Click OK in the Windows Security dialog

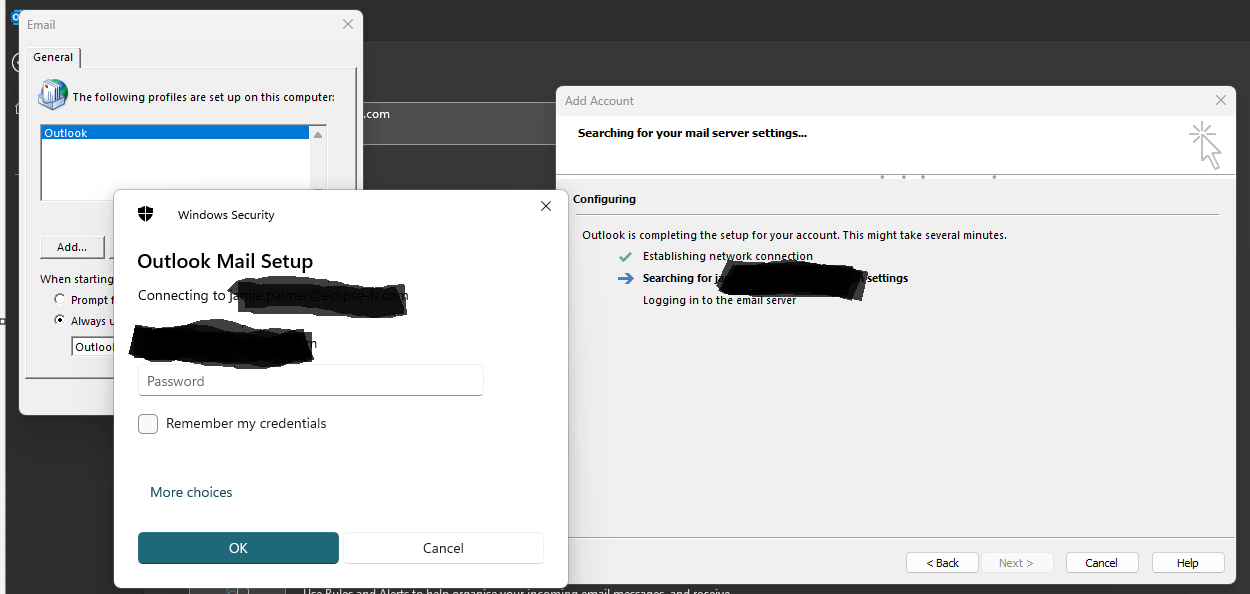pos(238,548)
